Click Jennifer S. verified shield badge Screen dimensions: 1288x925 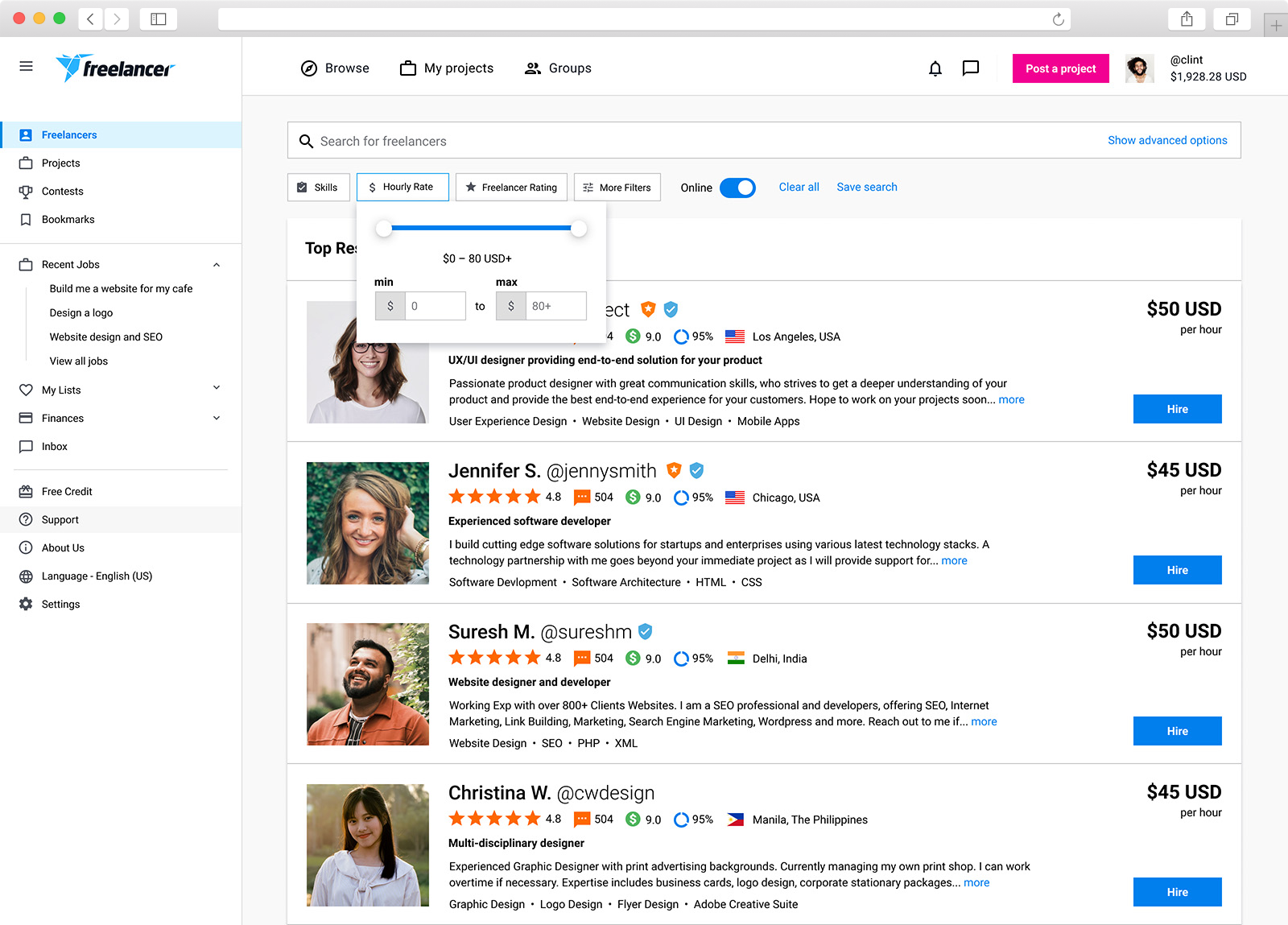click(697, 470)
